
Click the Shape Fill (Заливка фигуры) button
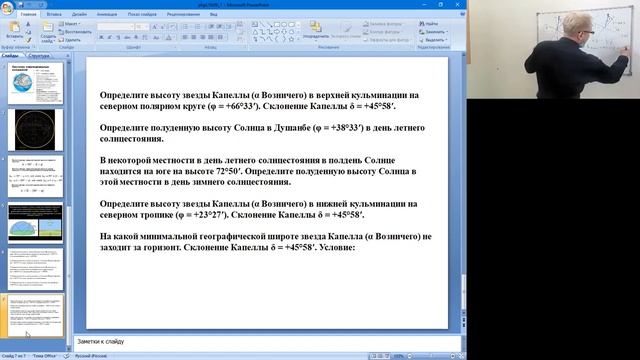(383, 24)
